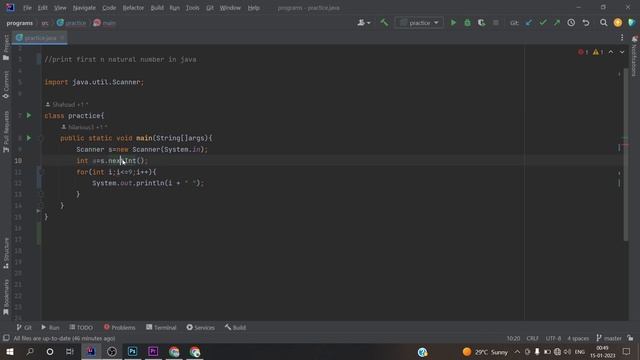Open the Bookmarks tool window
Viewport: 640px width, 360px height.
[6, 297]
